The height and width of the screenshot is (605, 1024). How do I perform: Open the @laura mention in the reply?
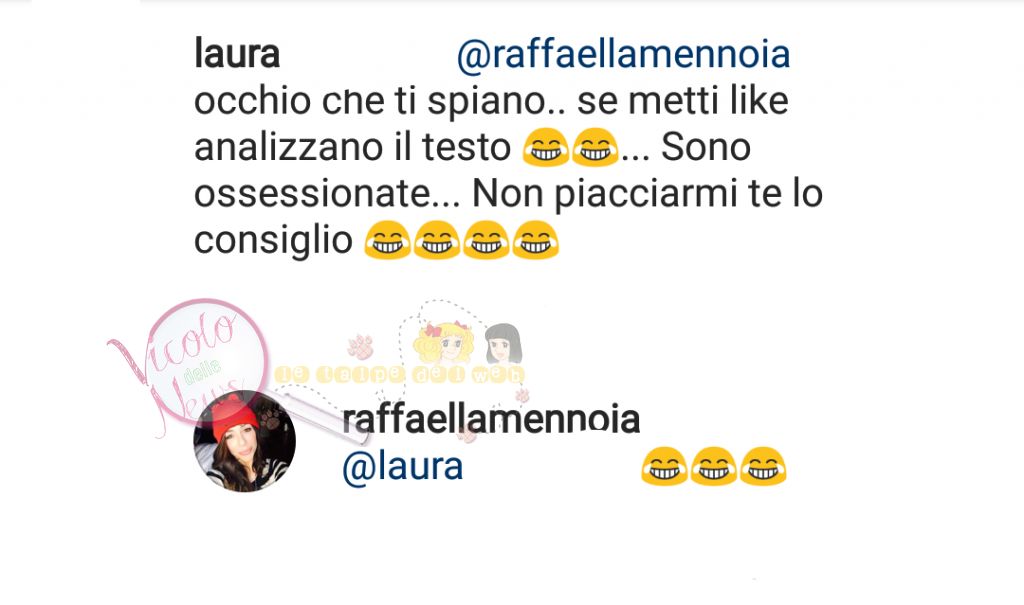pyautogui.click(x=403, y=466)
